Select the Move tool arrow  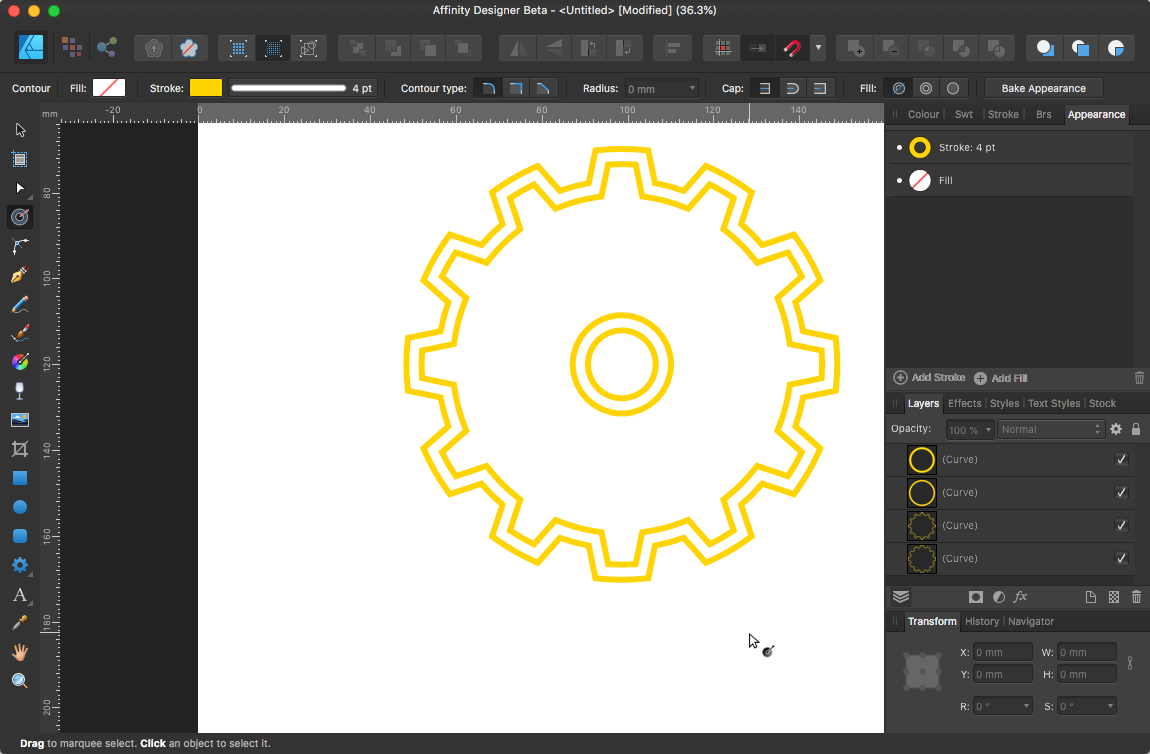point(20,130)
